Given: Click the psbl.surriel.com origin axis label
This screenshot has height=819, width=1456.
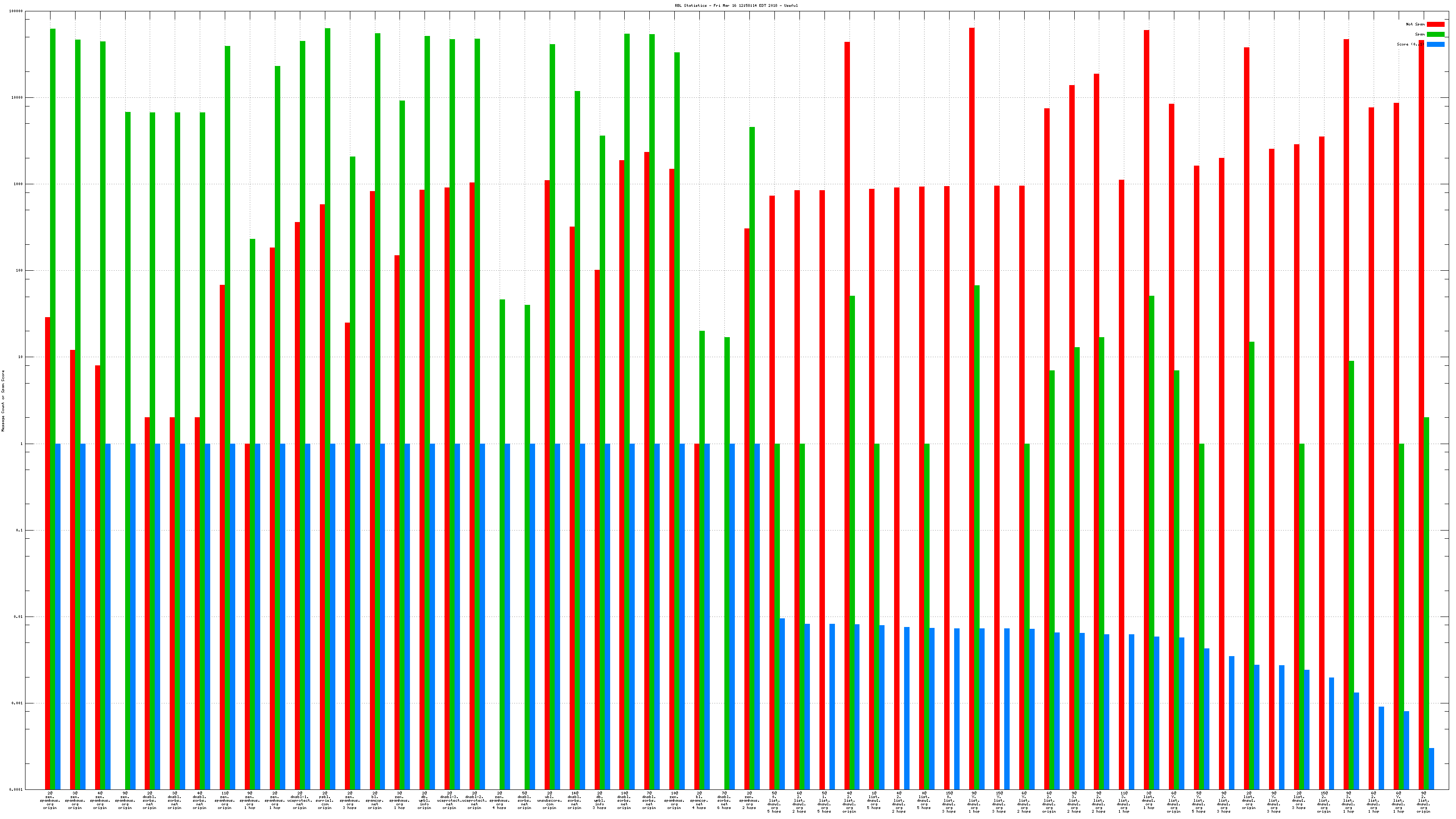Looking at the screenshot, I should click(324, 801).
